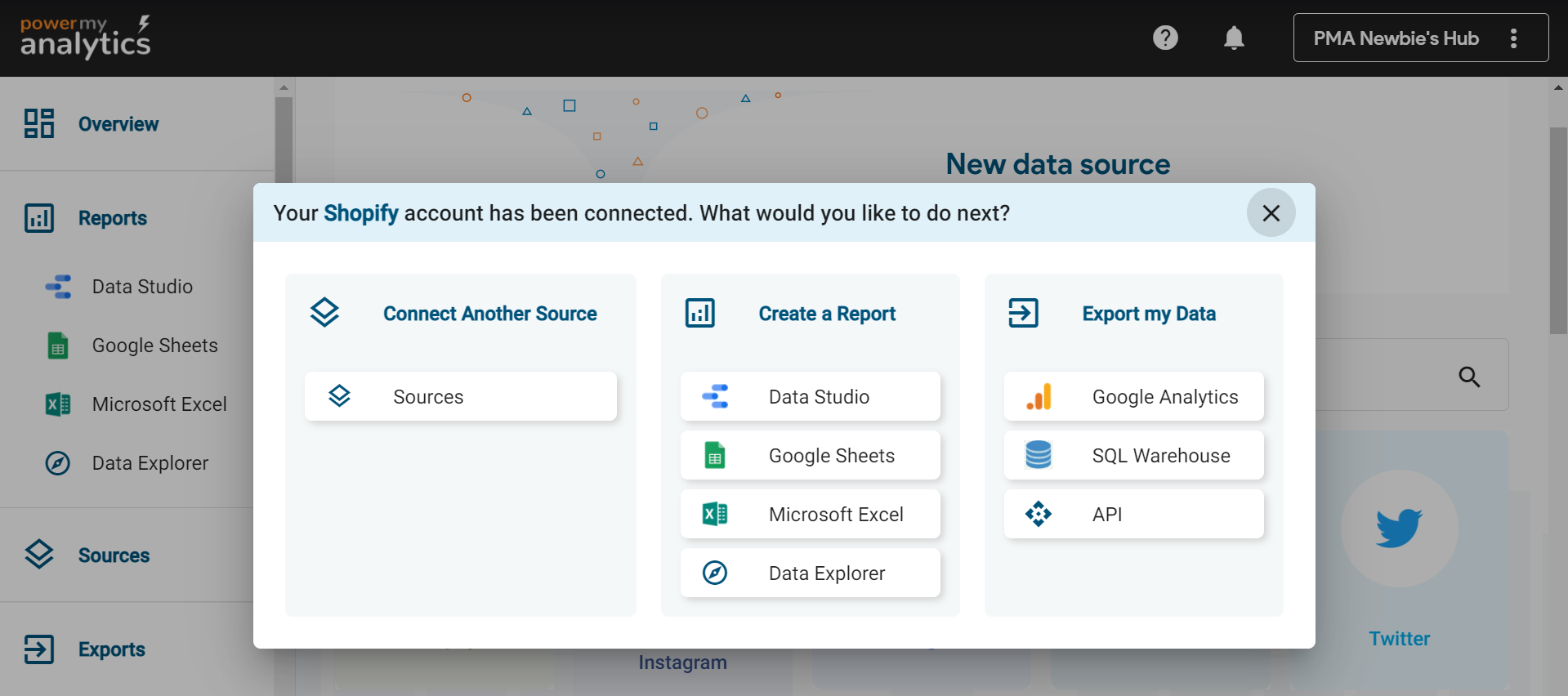
Task: Pick Microsoft Excel in the dialog
Action: click(810, 514)
